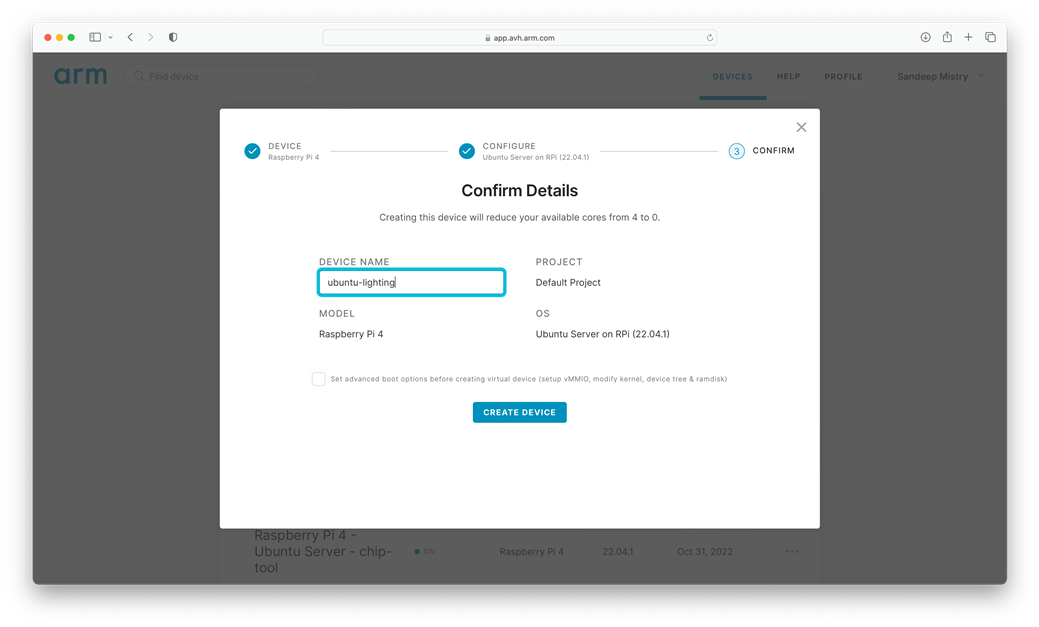Click the 'Raspberry Pi 4' model value
Screen dimensions: 1039x627
coord(351,334)
